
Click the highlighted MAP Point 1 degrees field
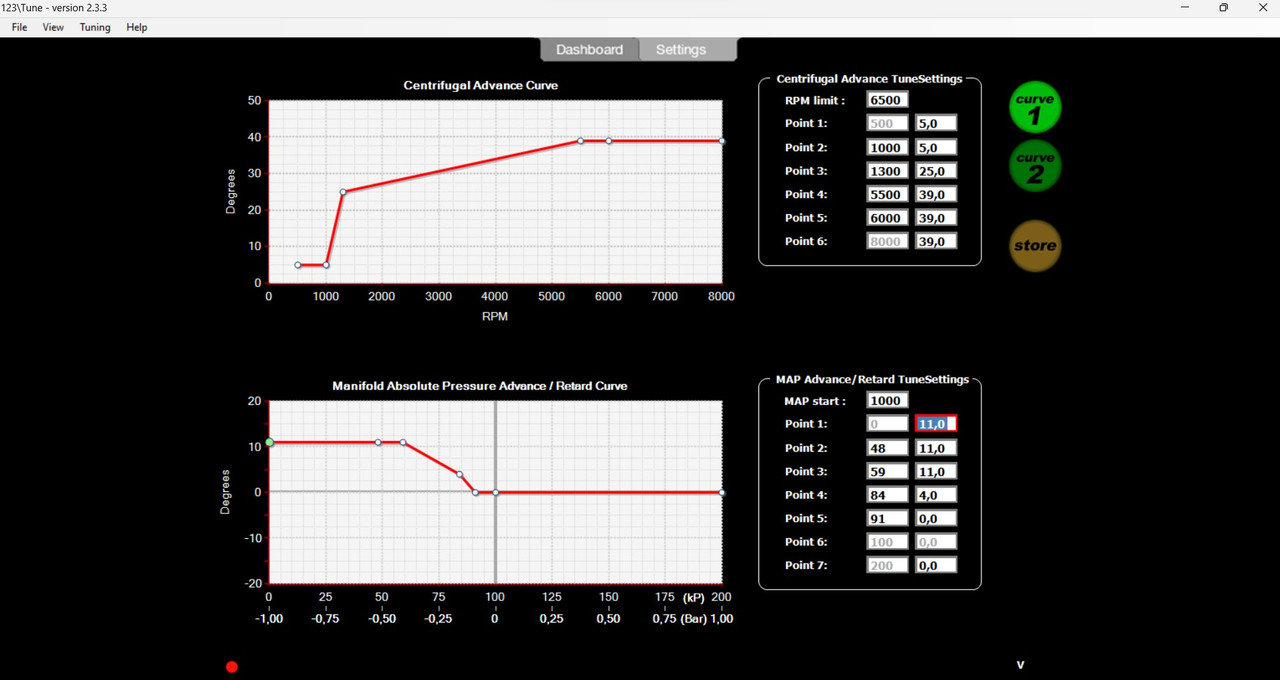936,424
